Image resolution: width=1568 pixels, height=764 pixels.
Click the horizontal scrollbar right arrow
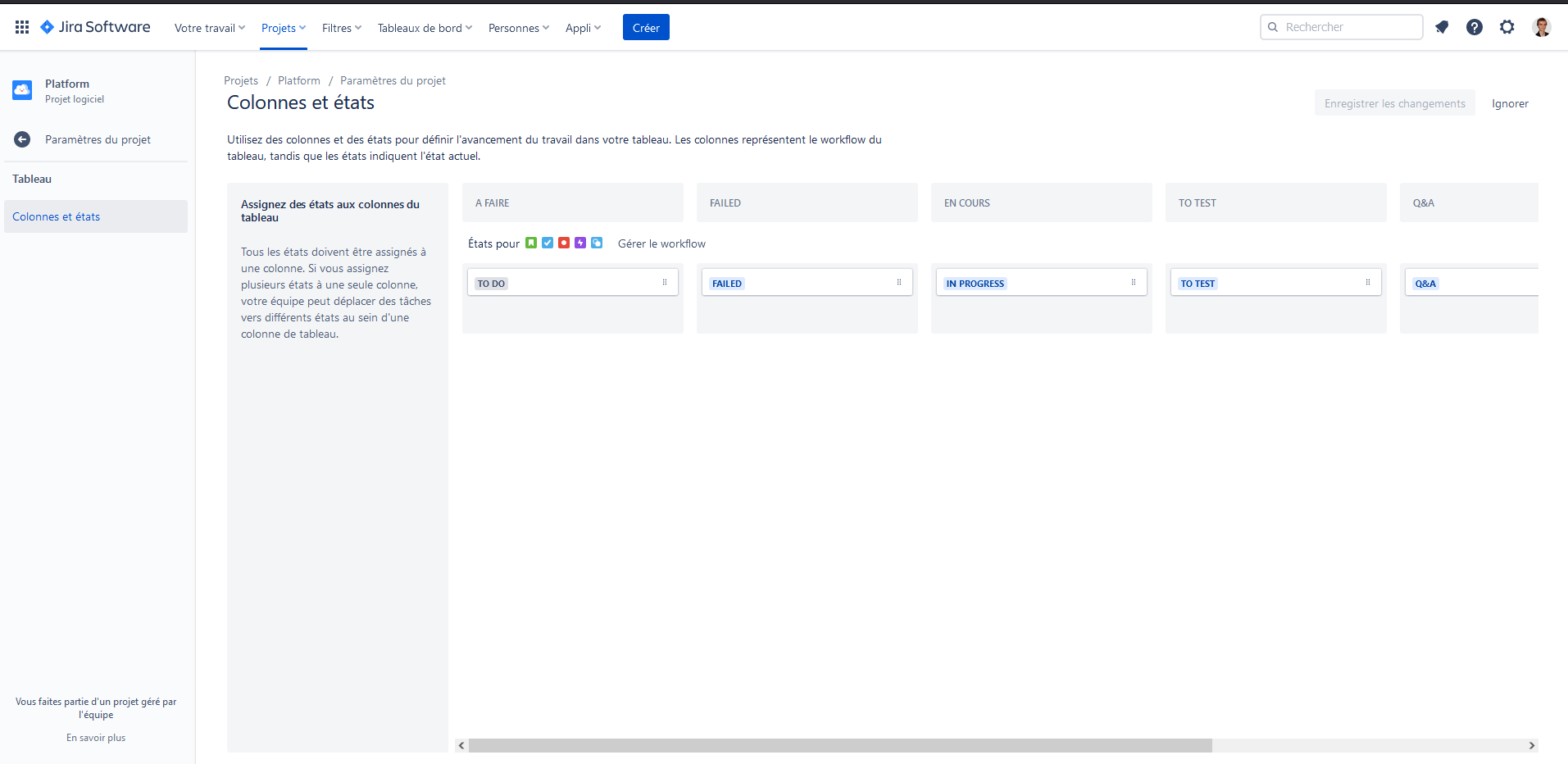[x=1531, y=746]
